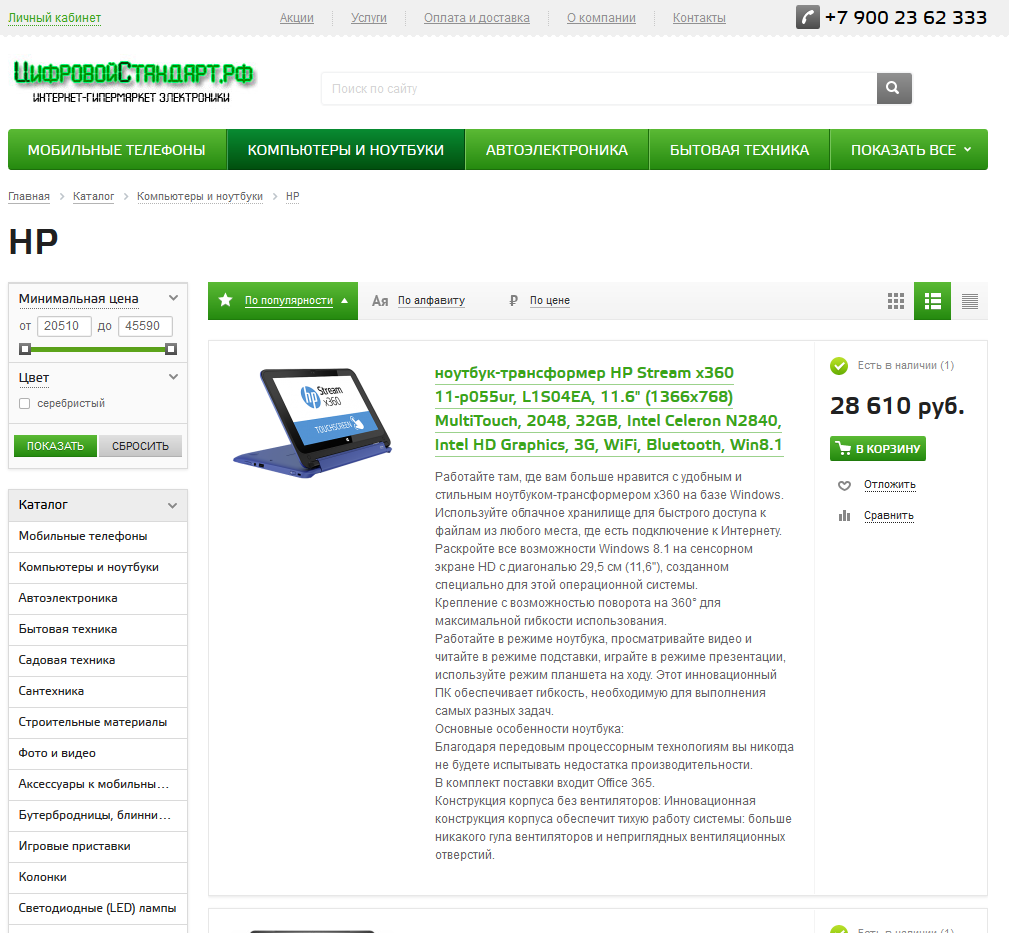Click the maximum price field 45590
Screen dimensions: 1009x933
coord(145,326)
